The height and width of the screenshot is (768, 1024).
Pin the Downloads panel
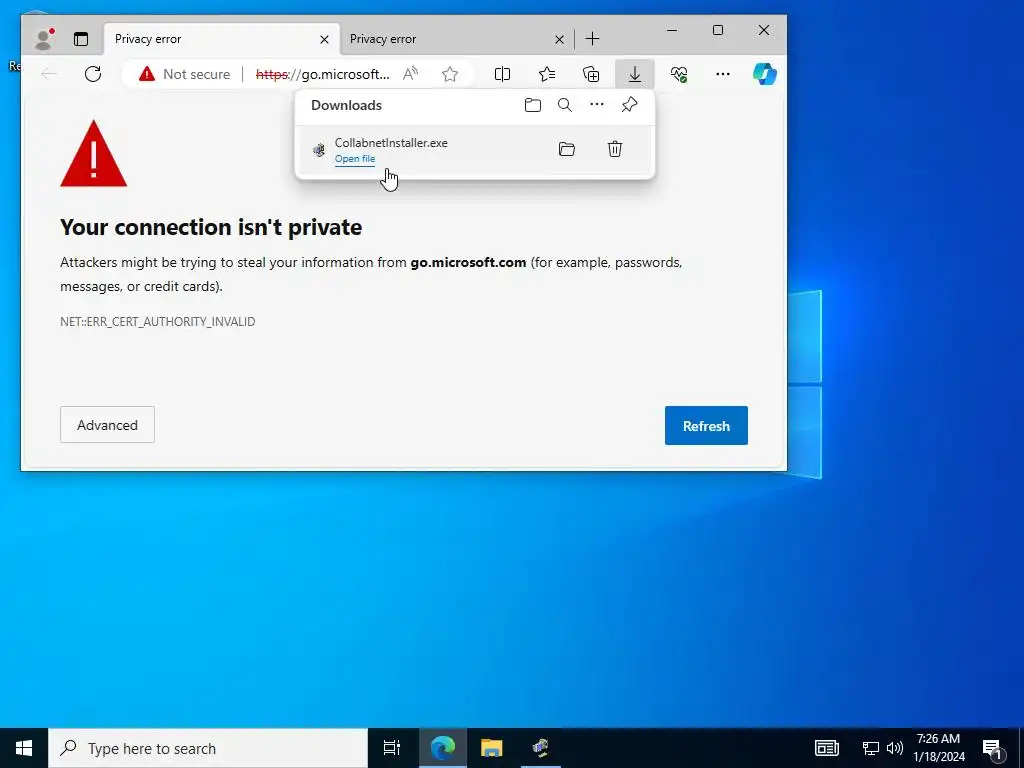[x=630, y=104]
